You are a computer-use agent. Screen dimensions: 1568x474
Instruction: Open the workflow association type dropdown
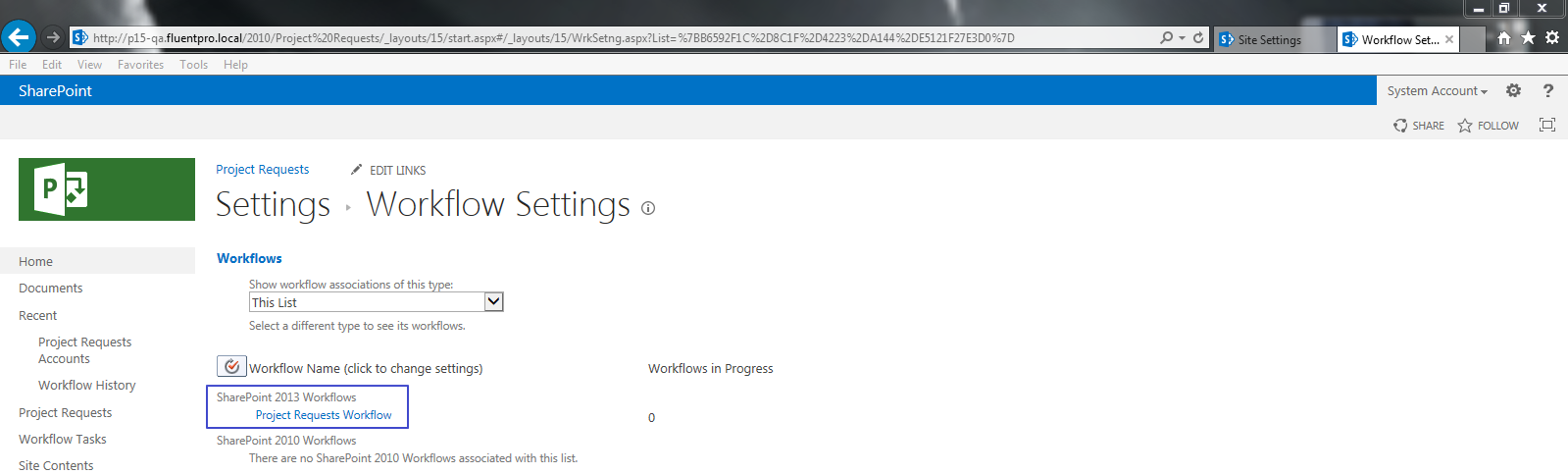(494, 302)
